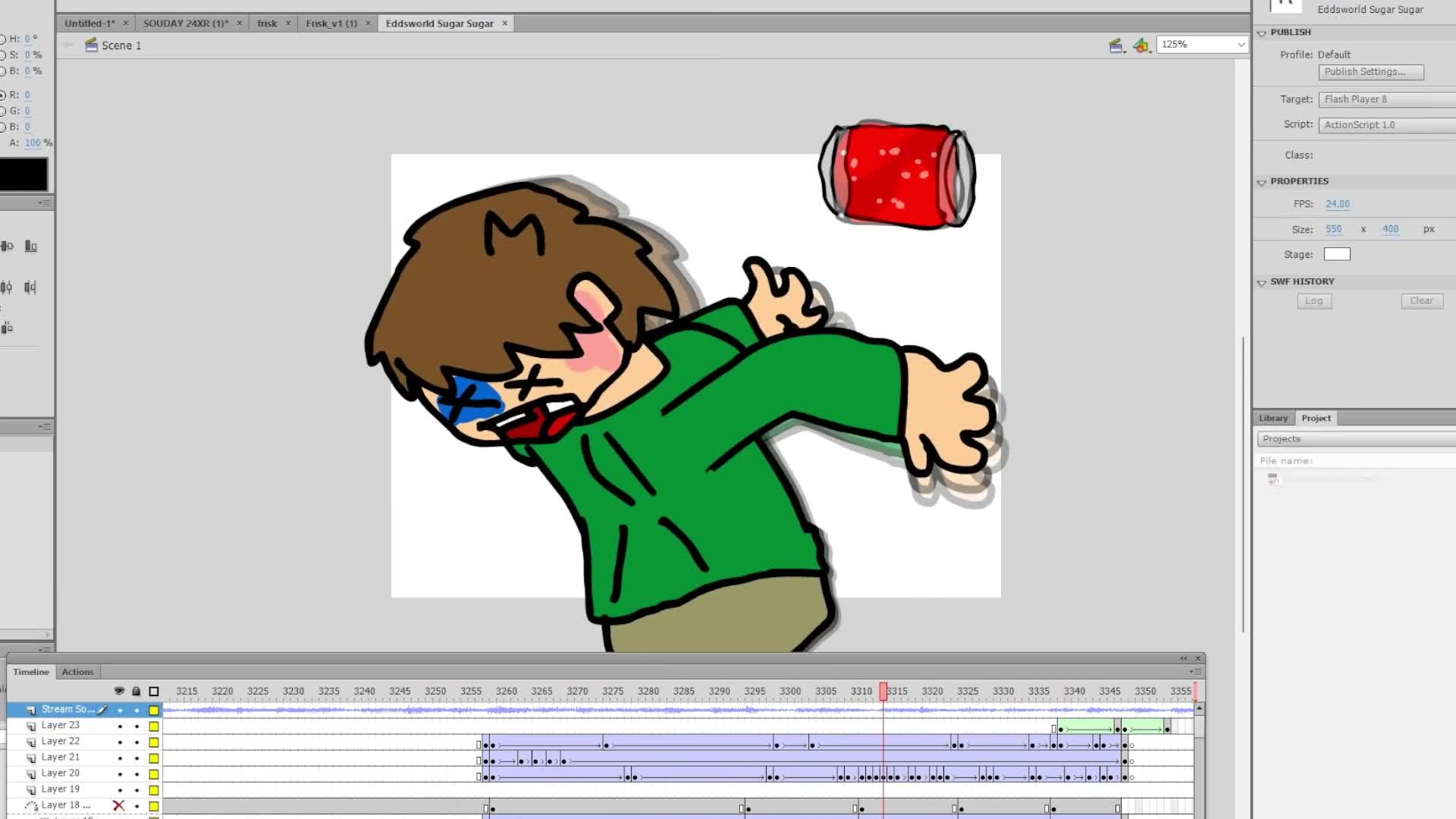Image resolution: width=1456 pixels, height=819 pixels.
Task: Open the color panel options menu icon
Action: pyautogui.click(x=45, y=203)
